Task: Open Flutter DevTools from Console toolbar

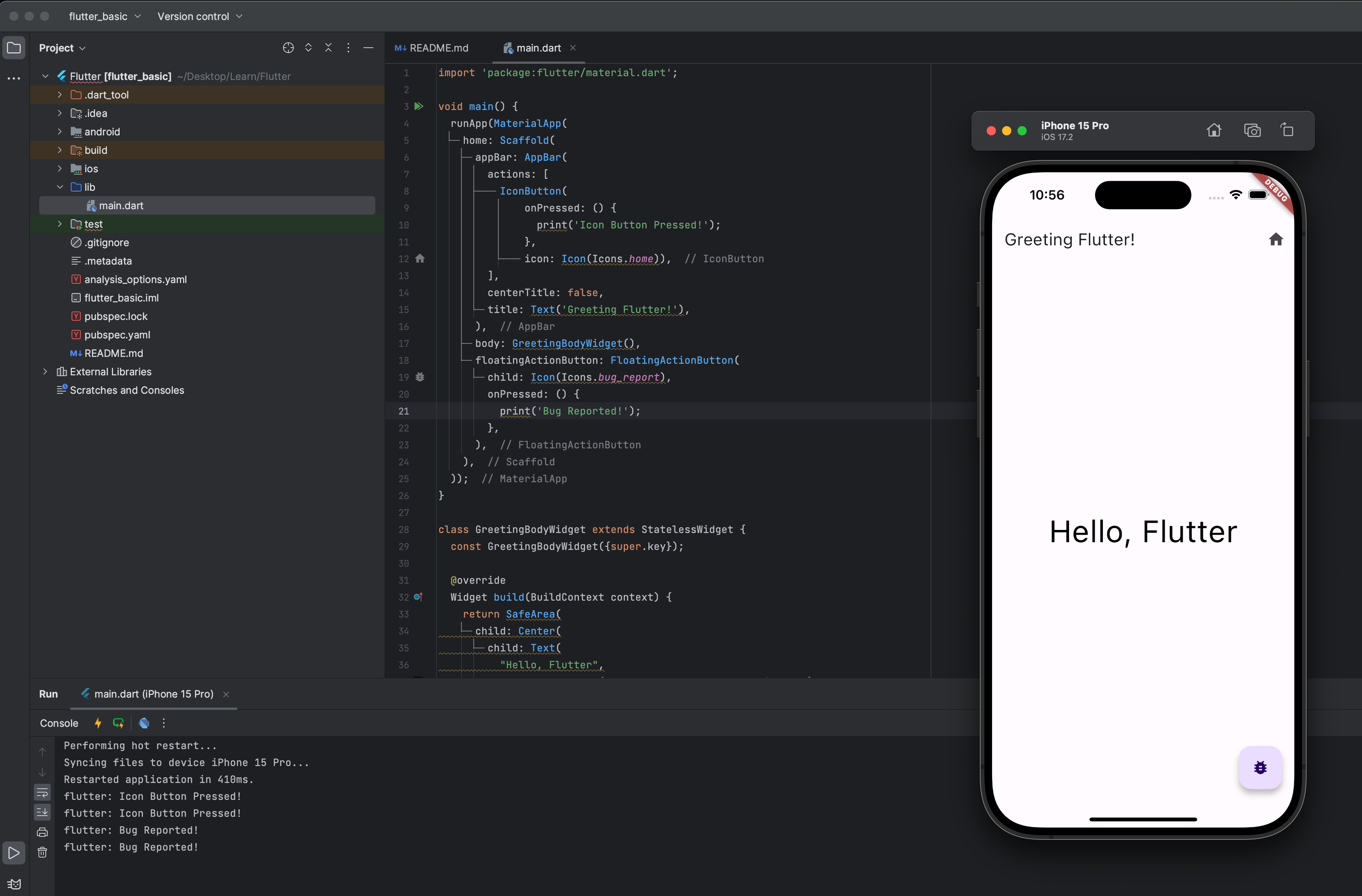Action: coord(144,723)
